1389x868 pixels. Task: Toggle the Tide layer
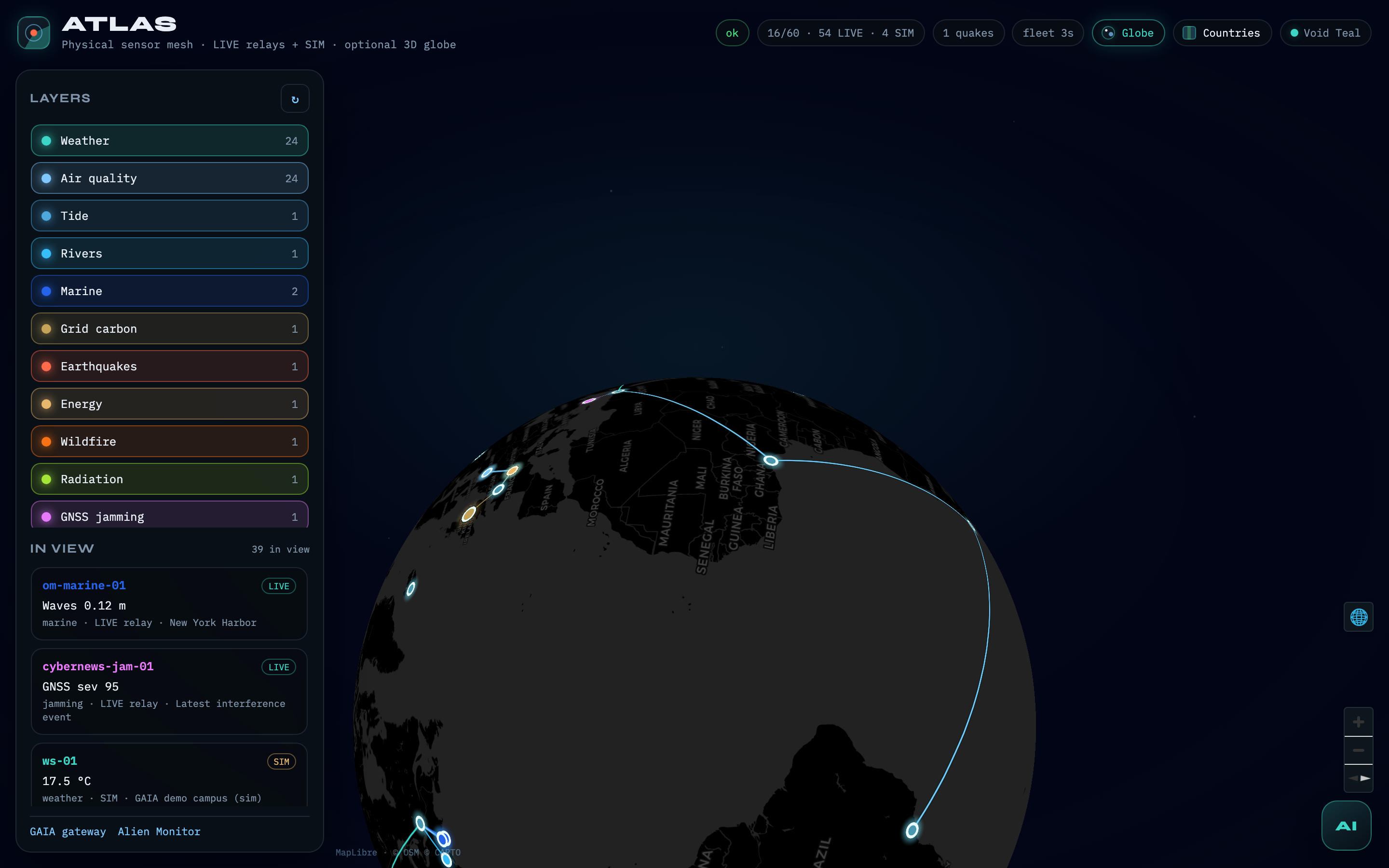coord(169,216)
